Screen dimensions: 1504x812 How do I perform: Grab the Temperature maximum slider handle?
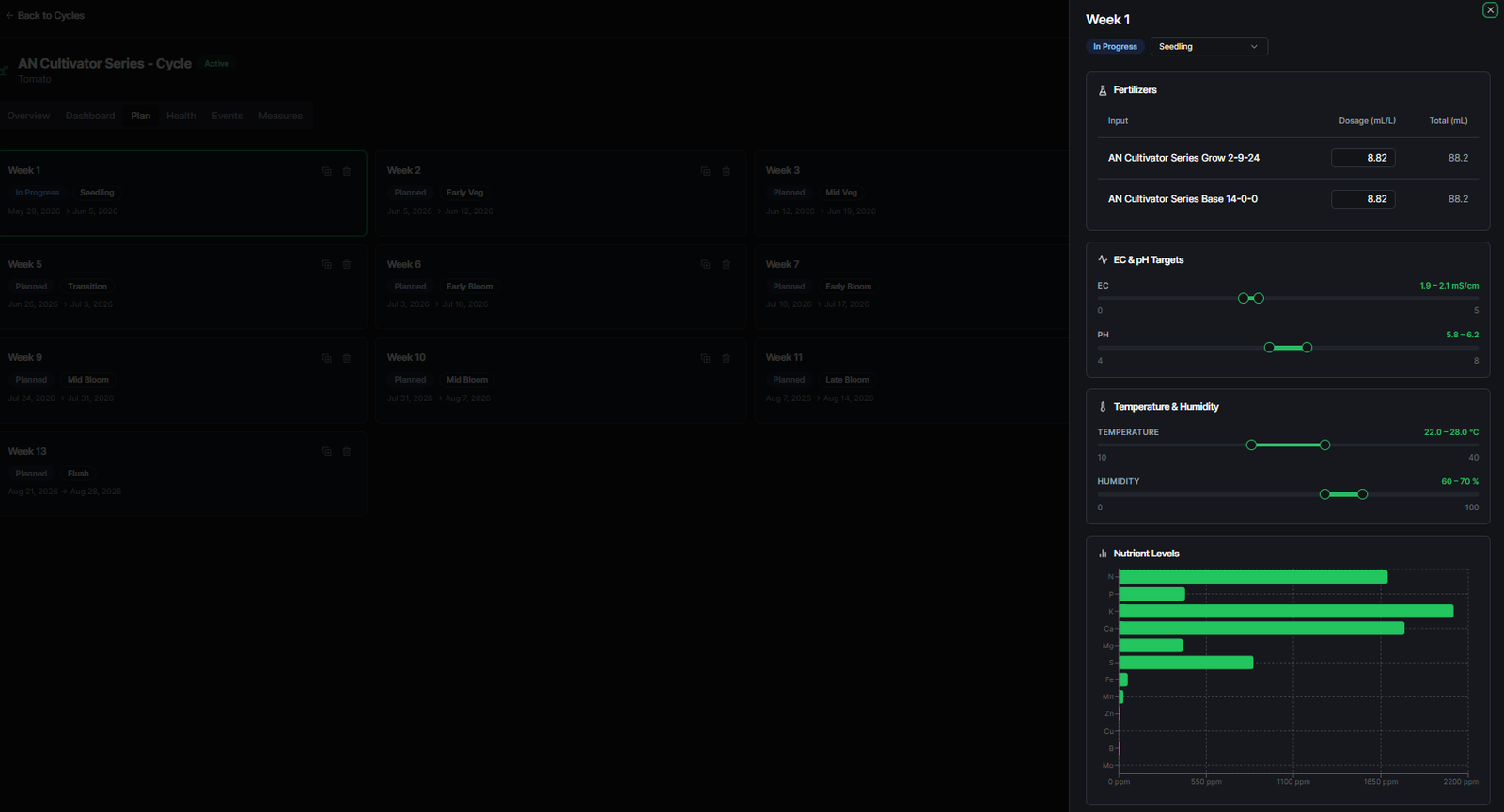(x=1324, y=445)
